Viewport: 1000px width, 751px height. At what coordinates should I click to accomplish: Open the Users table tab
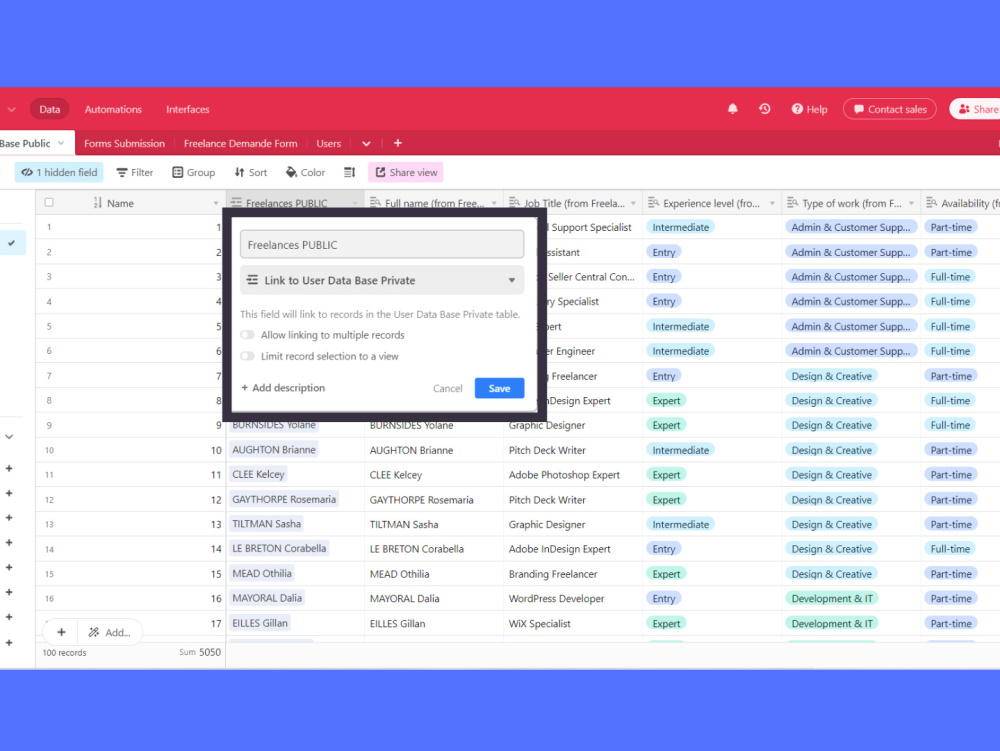(328, 143)
